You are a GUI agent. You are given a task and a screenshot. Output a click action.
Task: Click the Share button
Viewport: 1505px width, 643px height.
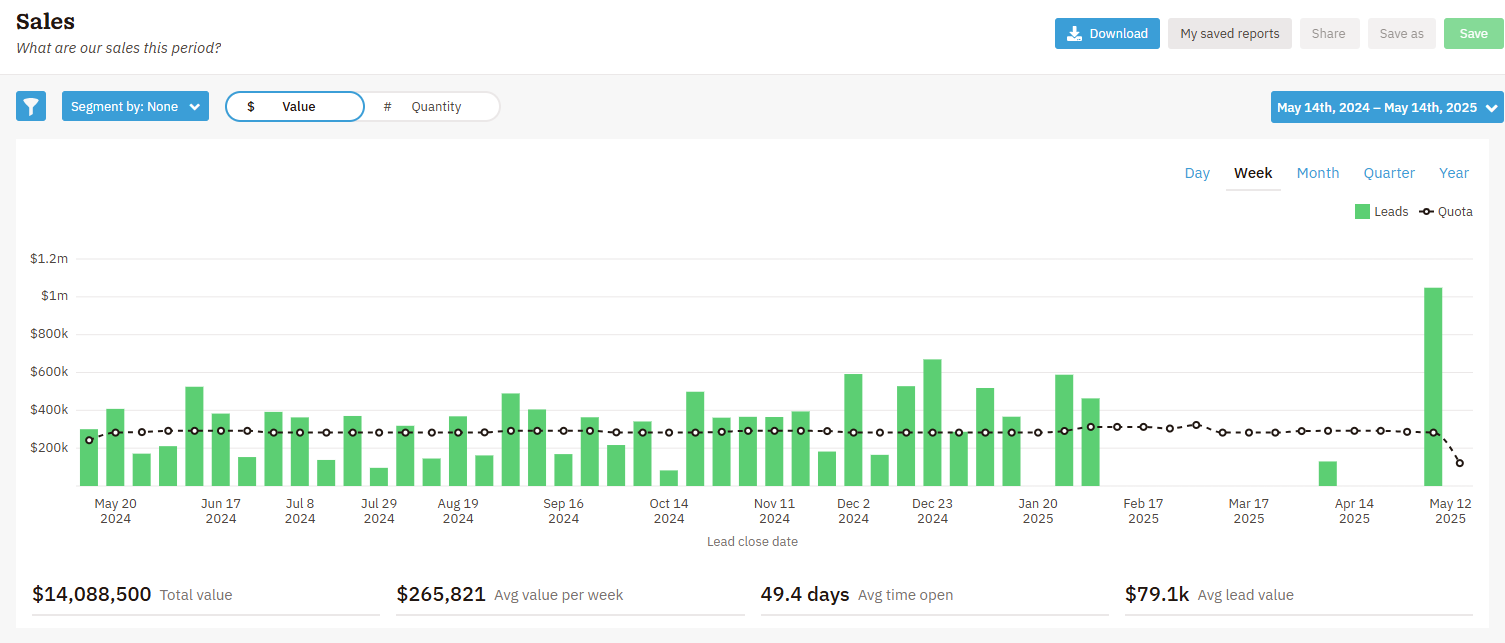[1328, 34]
